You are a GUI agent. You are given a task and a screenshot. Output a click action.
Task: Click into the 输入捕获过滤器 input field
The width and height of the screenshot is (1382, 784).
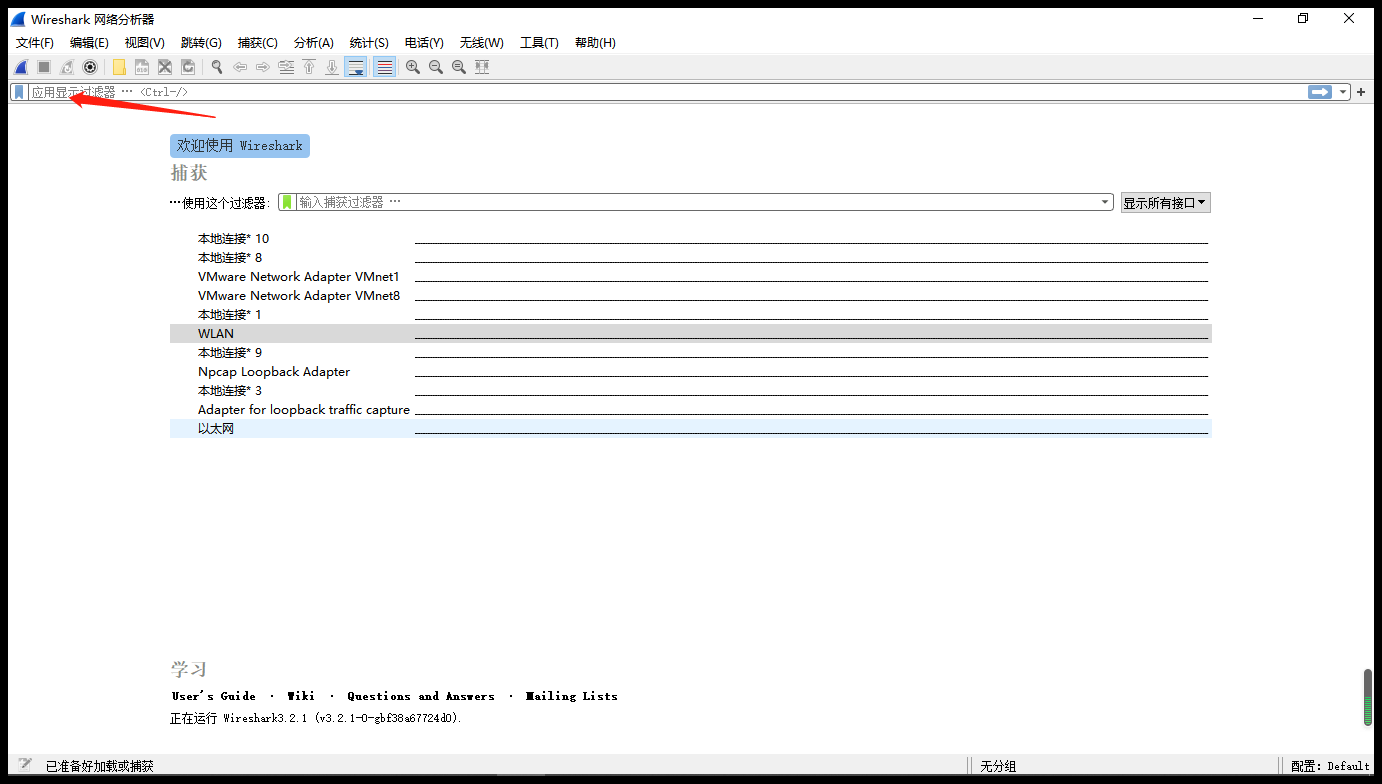pyautogui.click(x=697, y=202)
